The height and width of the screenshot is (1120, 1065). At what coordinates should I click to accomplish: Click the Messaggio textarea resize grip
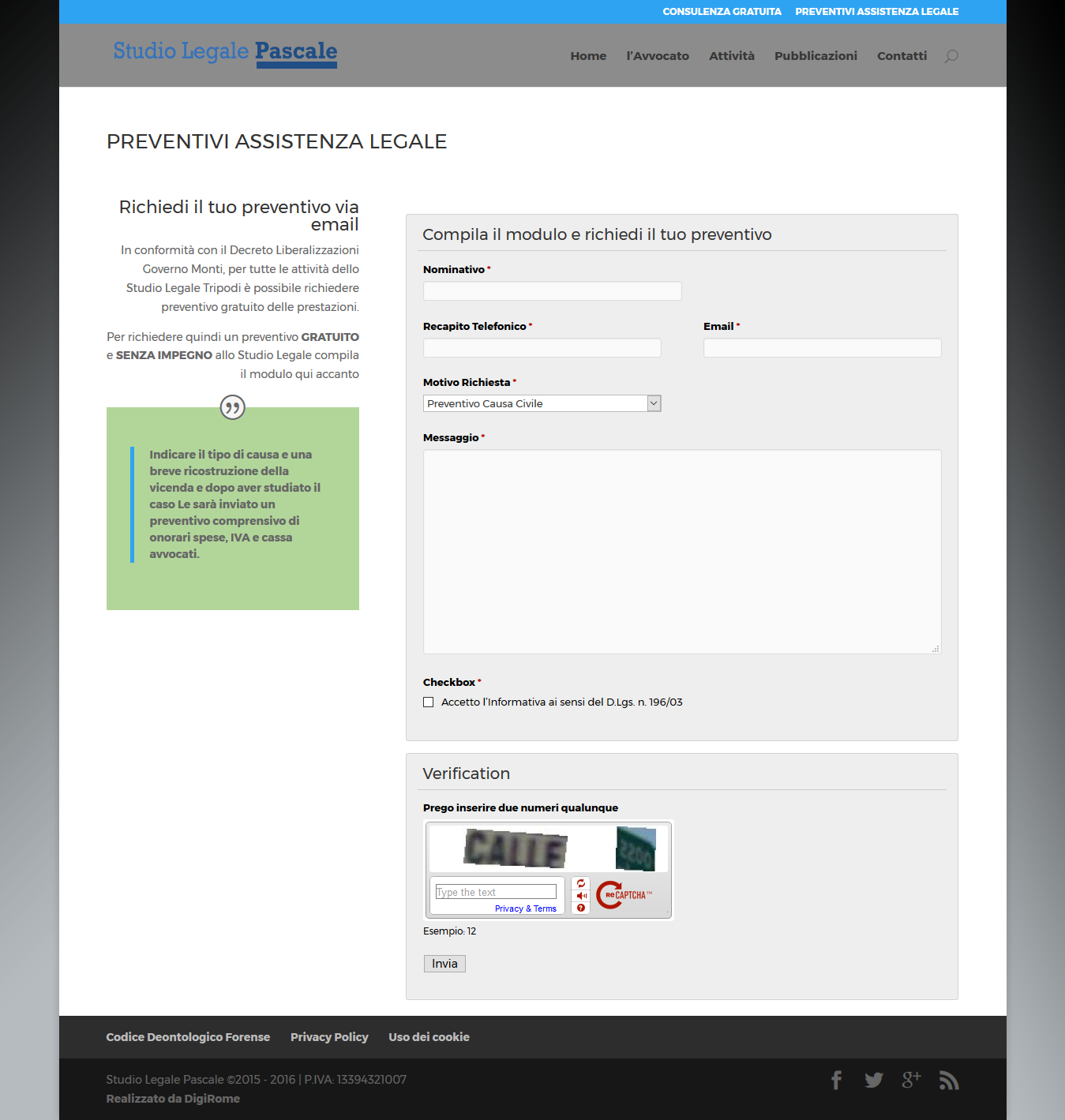pyautogui.click(x=936, y=649)
